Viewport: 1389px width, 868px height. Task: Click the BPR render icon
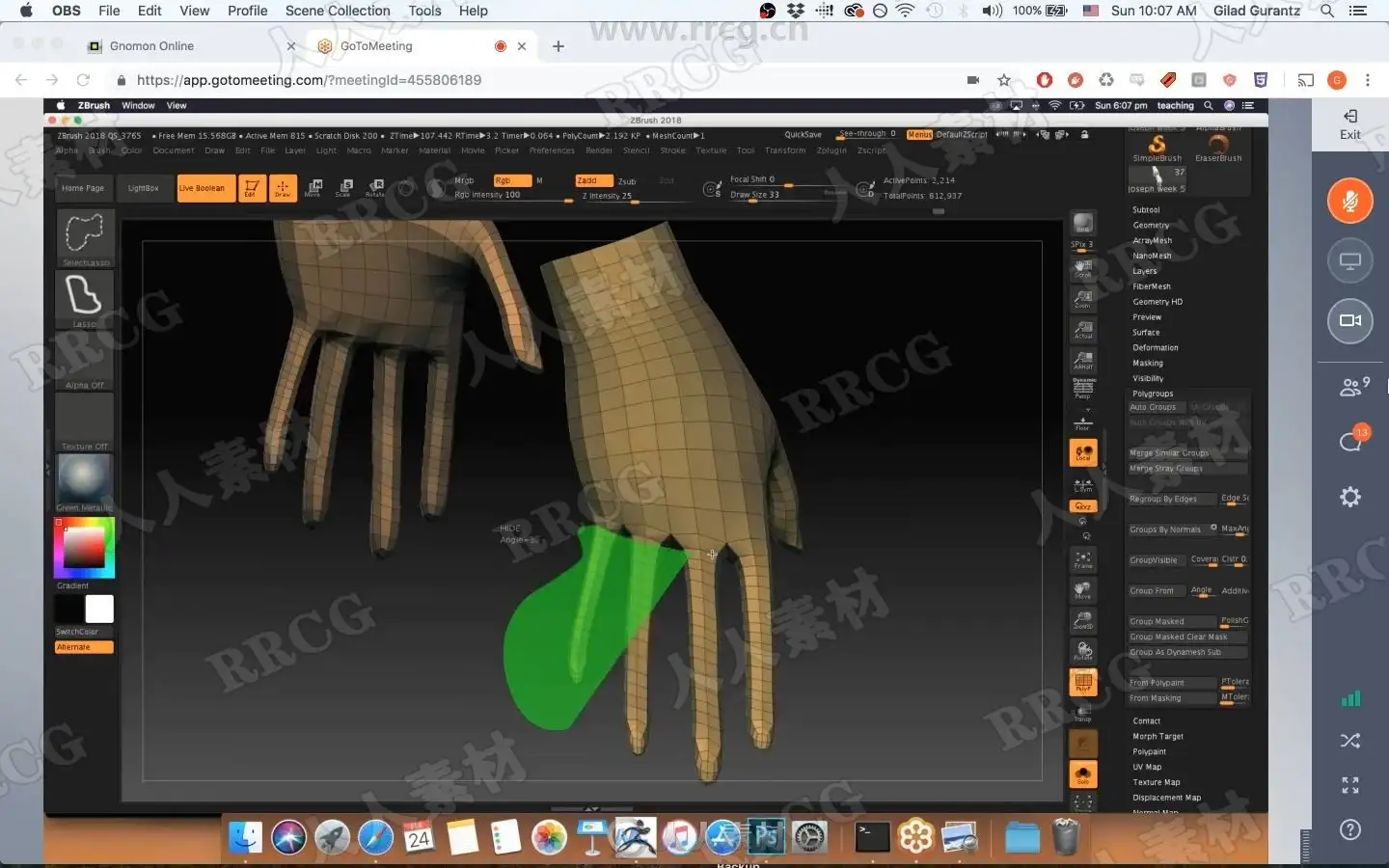(x=1083, y=224)
